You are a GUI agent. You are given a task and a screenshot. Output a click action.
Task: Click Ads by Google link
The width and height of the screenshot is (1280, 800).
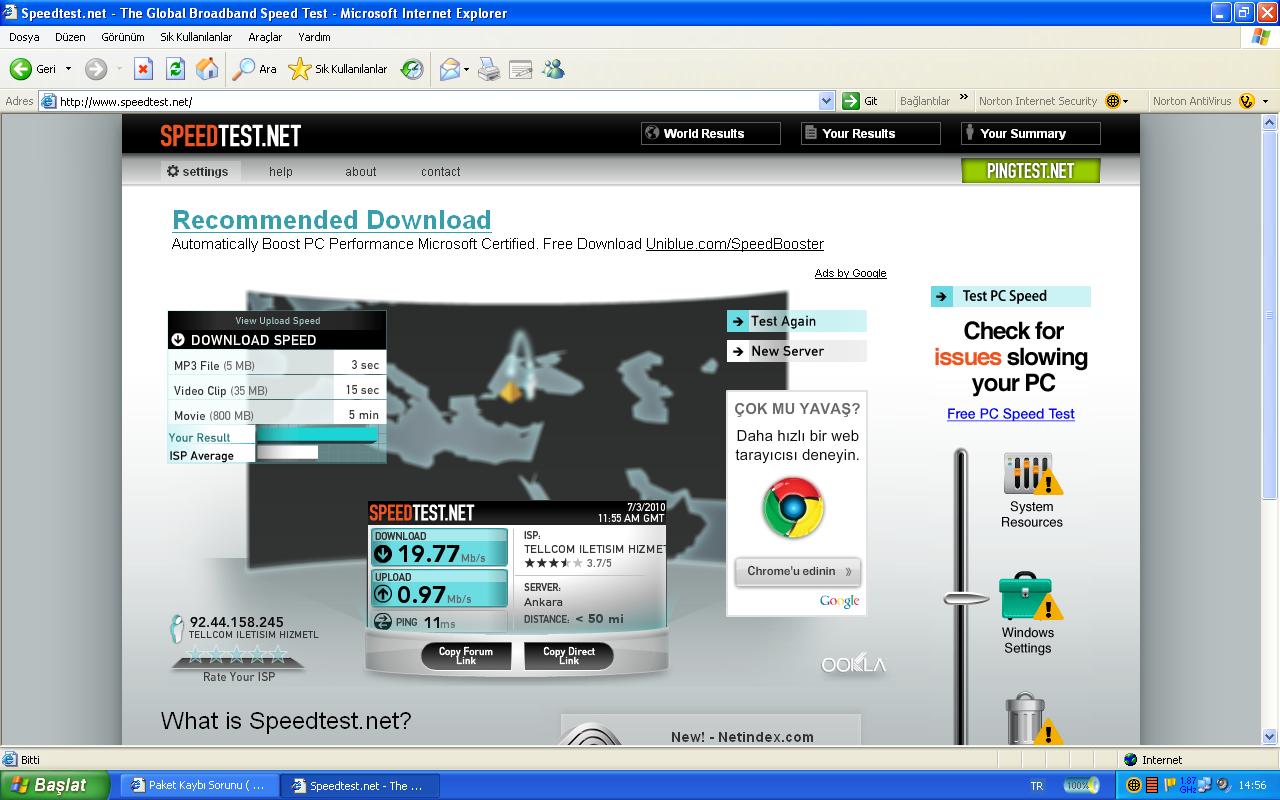(850, 273)
